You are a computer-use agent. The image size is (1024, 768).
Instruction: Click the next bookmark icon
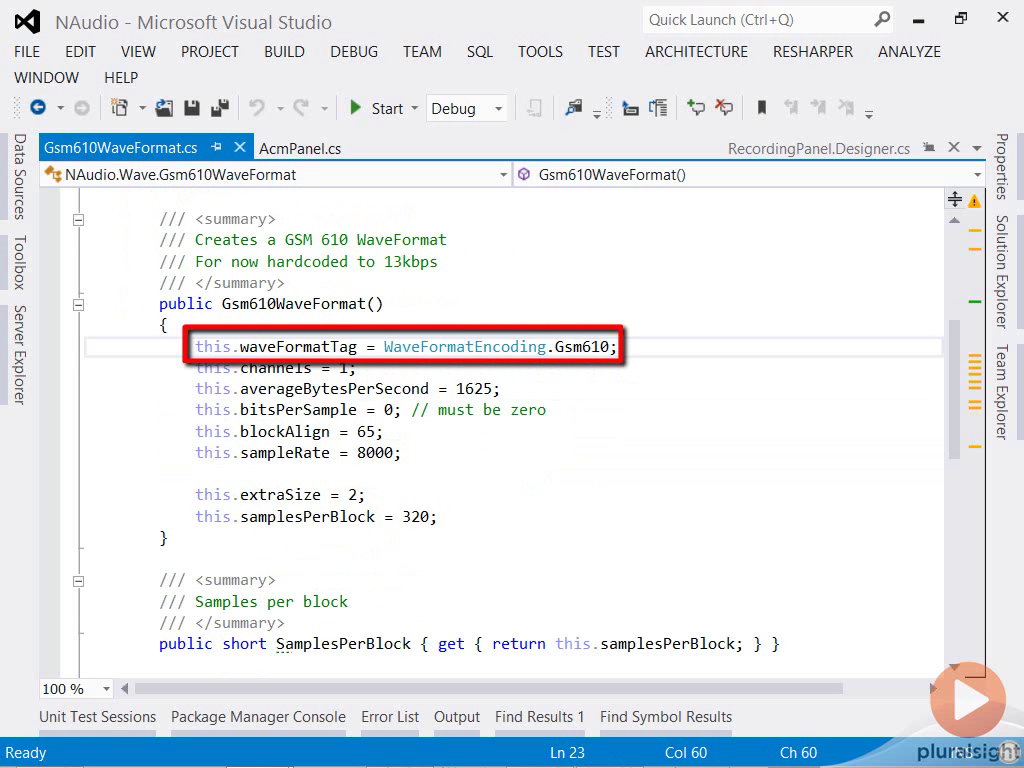818,108
